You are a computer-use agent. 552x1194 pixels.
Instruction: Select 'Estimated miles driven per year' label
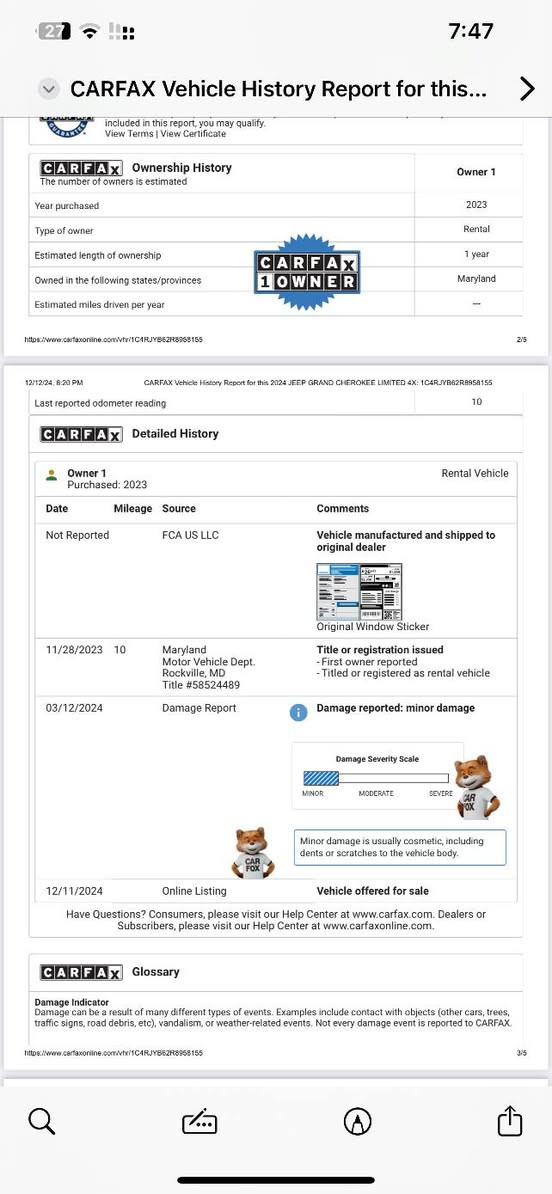(99, 305)
